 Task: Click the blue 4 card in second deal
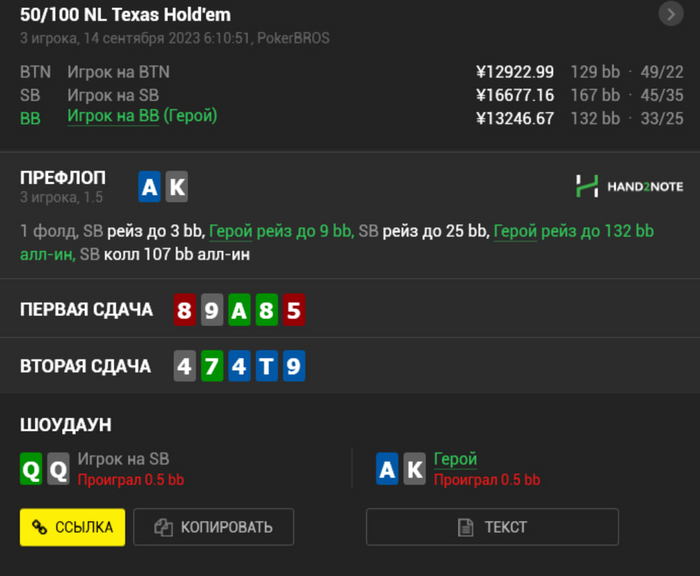click(x=239, y=366)
